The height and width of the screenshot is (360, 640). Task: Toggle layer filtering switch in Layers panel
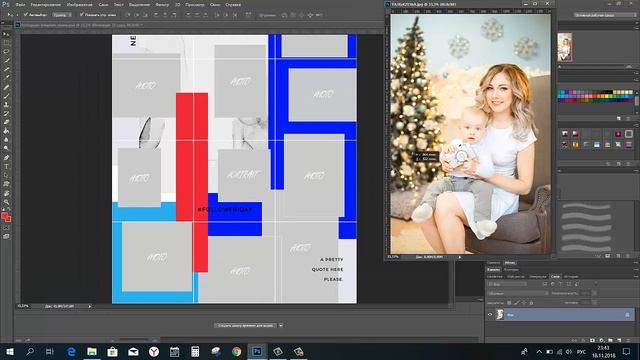[596, 284]
